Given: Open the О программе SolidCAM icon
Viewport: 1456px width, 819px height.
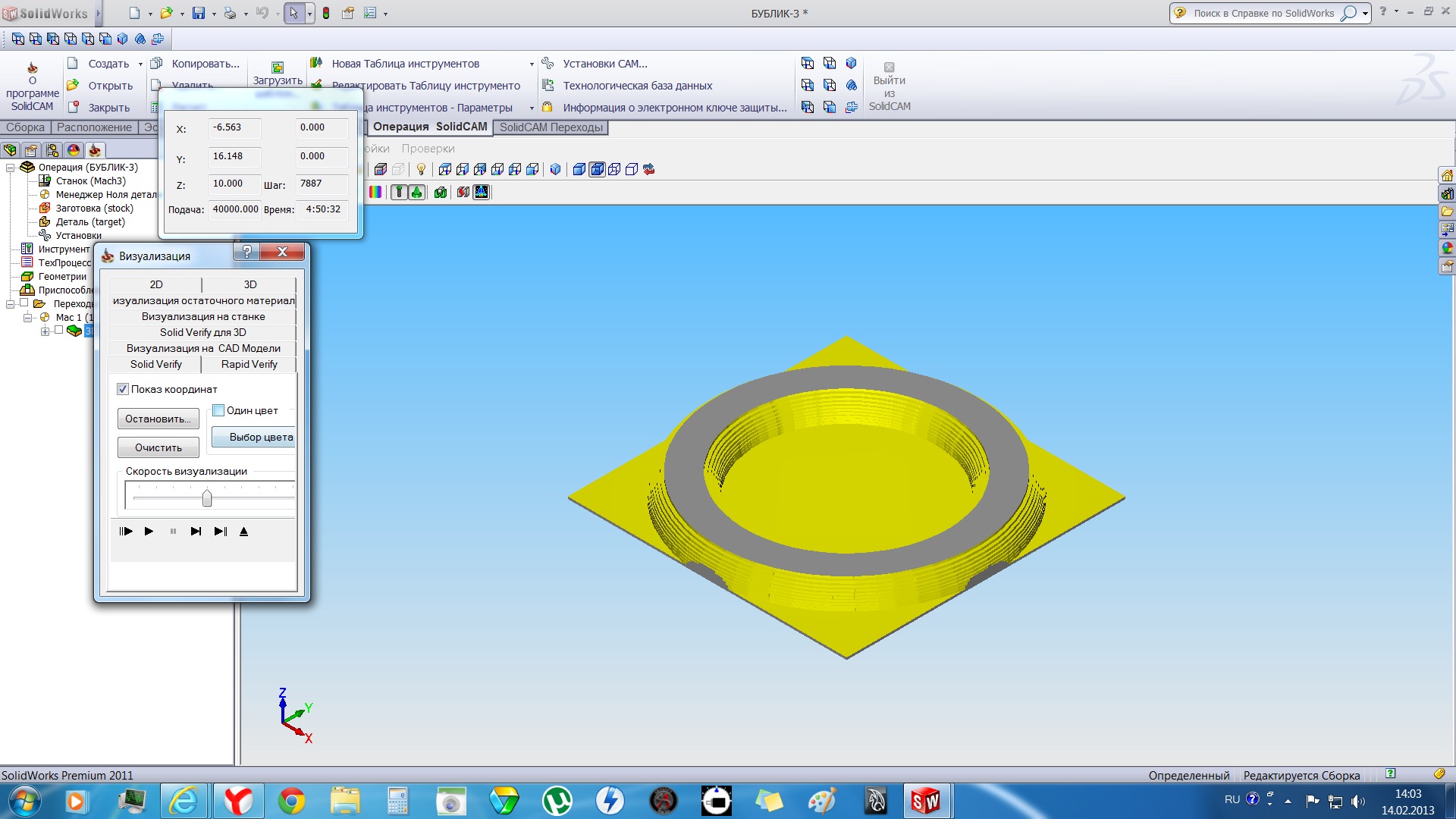Looking at the screenshot, I should [32, 68].
